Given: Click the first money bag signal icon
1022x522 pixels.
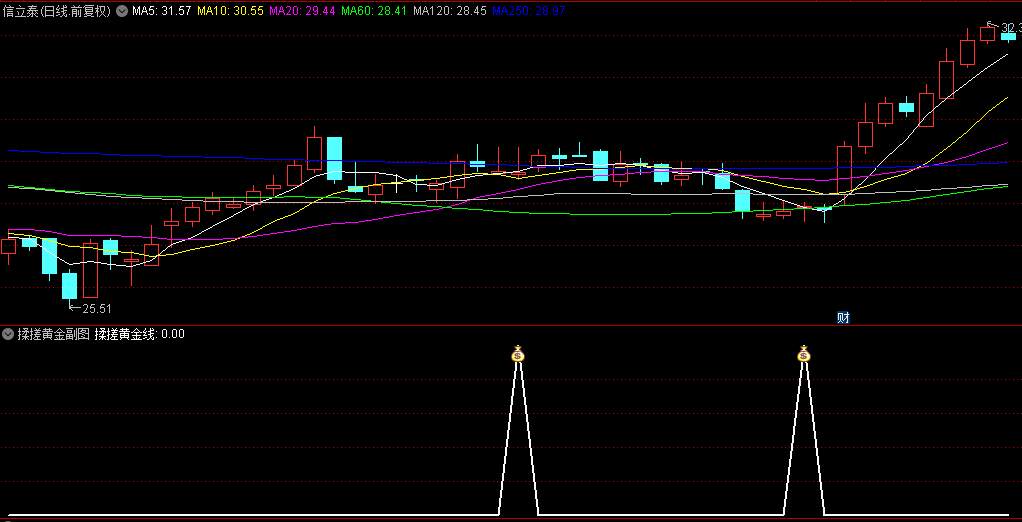Looking at the screenshot, I should pos(518,354).
